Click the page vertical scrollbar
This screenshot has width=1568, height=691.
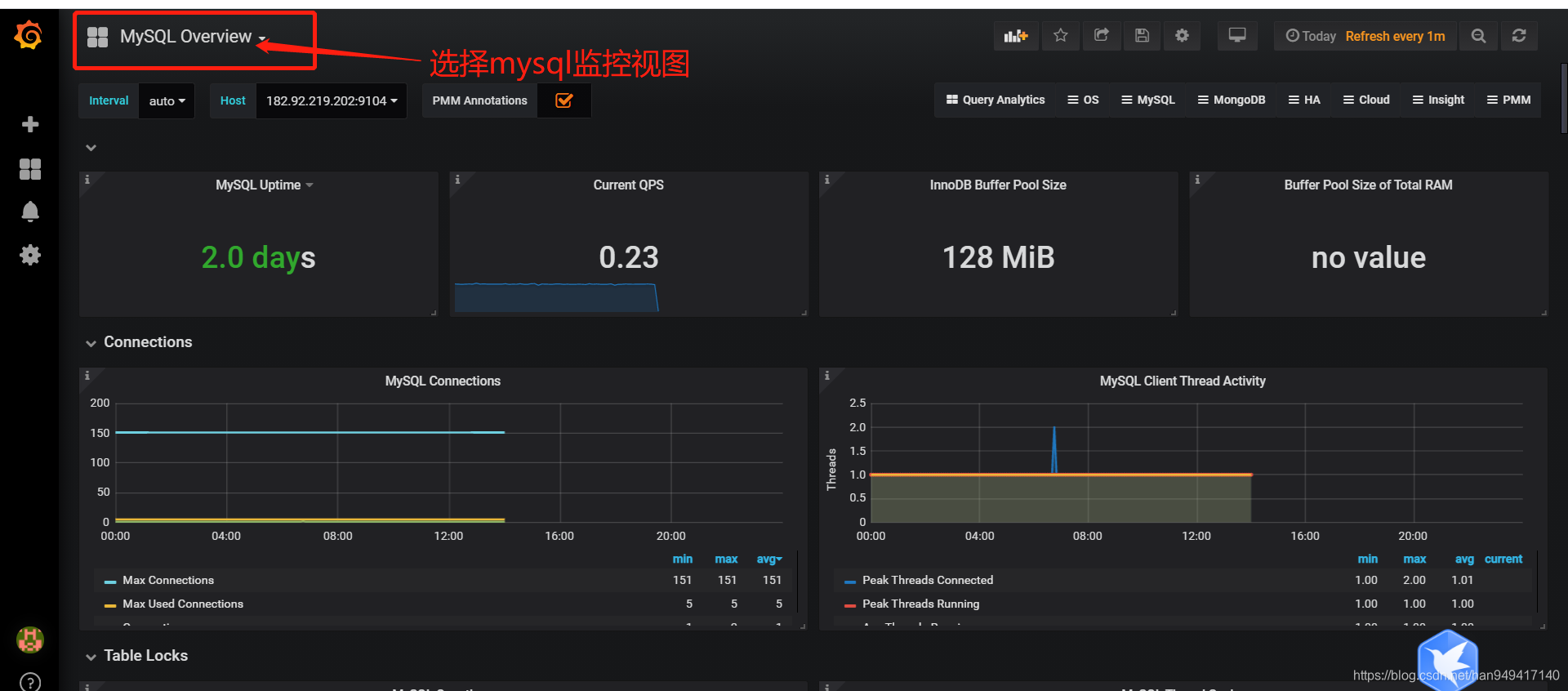pos(1563,98)
